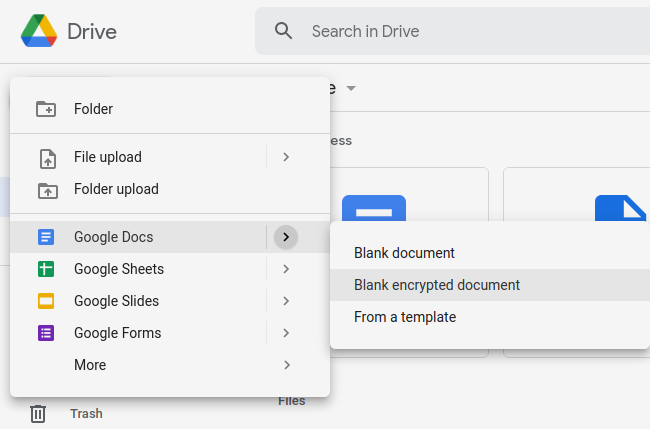Screen dimensions: 650x429
Task: Click the Folder upload icon
Action: [46, 189]
